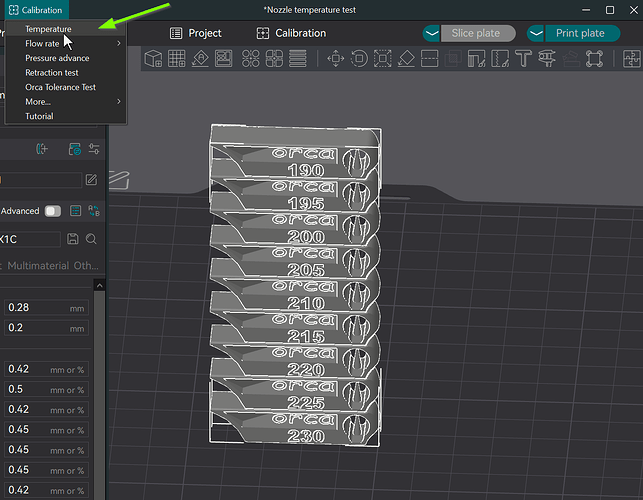The width and height of the screenshot is (643, 500).
Task: Click the Split to parts icon
Action: (274, 59)
